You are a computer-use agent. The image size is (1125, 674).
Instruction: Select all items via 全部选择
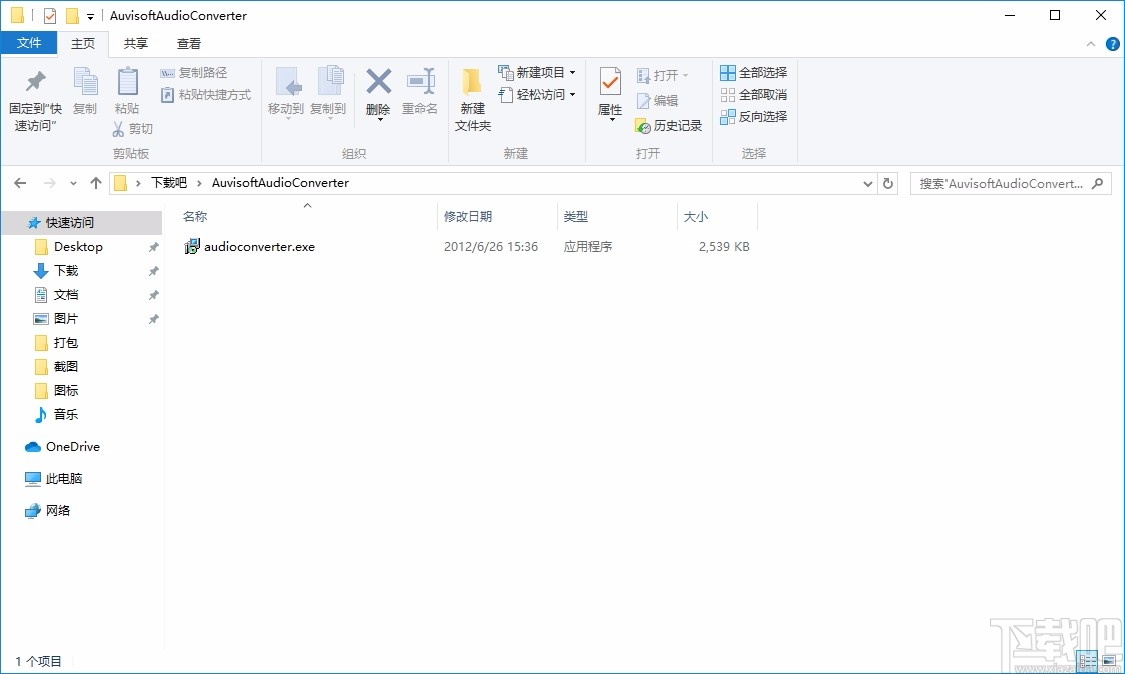753,71
